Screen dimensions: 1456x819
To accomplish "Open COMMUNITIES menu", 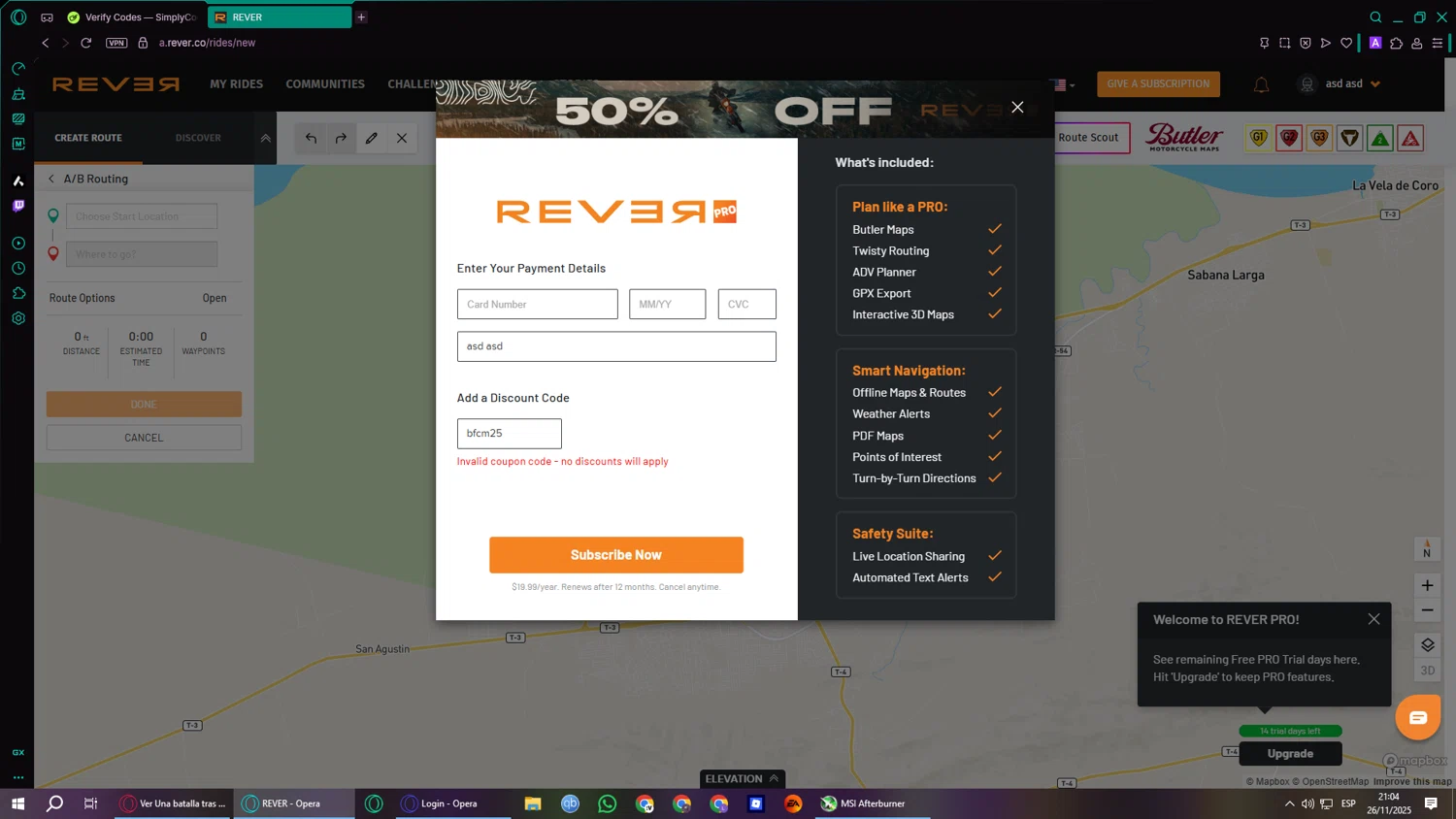I will tap(325, 84).
